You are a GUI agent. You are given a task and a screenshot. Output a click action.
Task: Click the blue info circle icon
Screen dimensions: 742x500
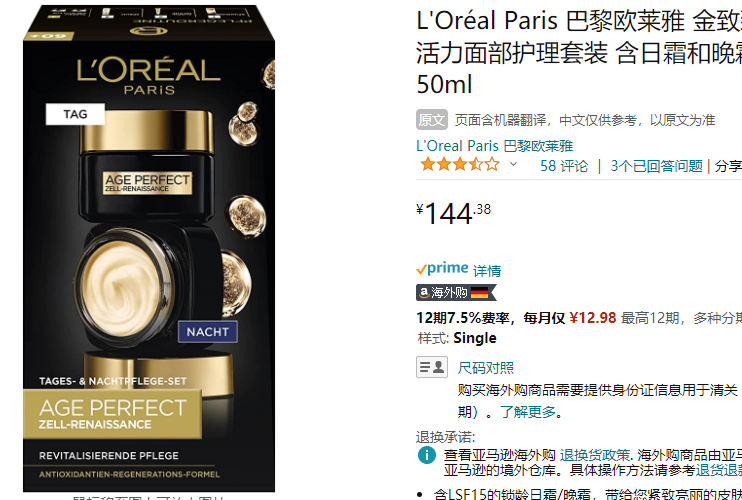[x=426, y=455]
